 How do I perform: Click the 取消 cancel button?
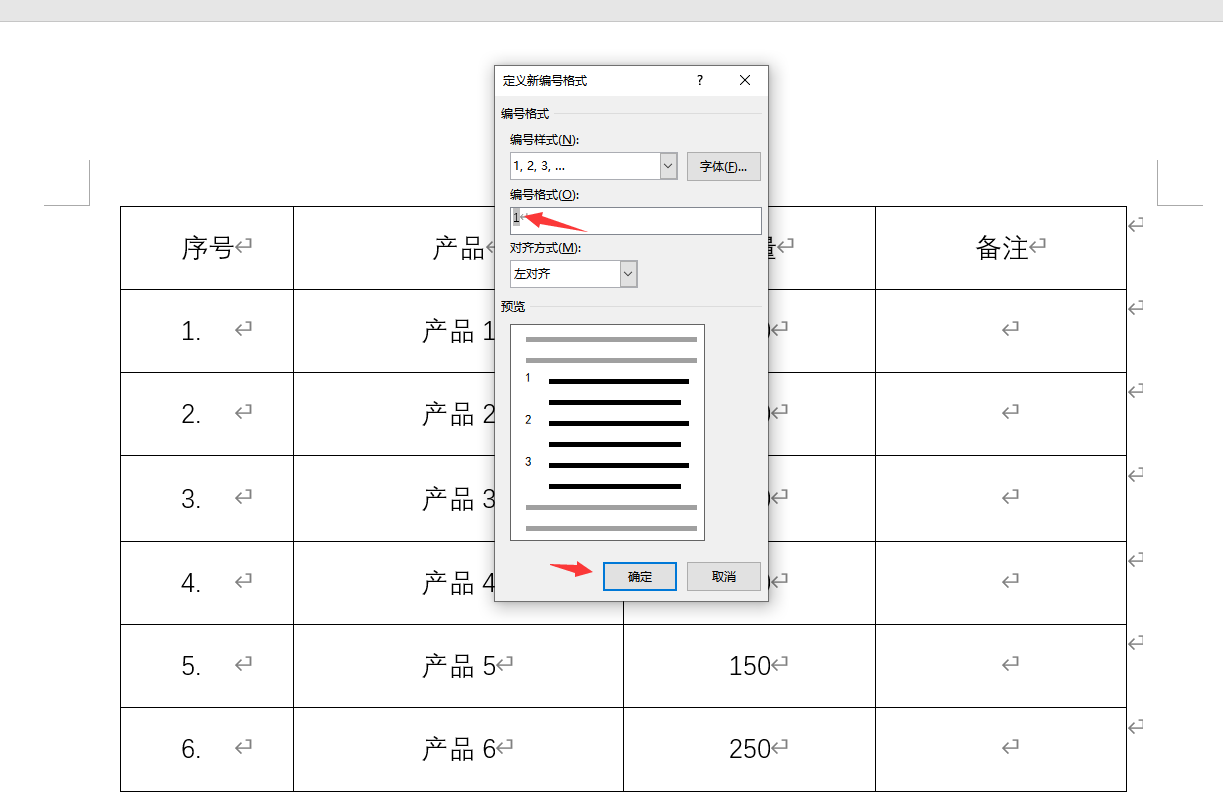724,577
